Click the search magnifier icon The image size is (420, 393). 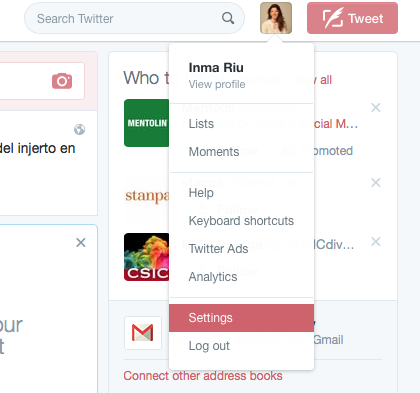coord(228,18)
